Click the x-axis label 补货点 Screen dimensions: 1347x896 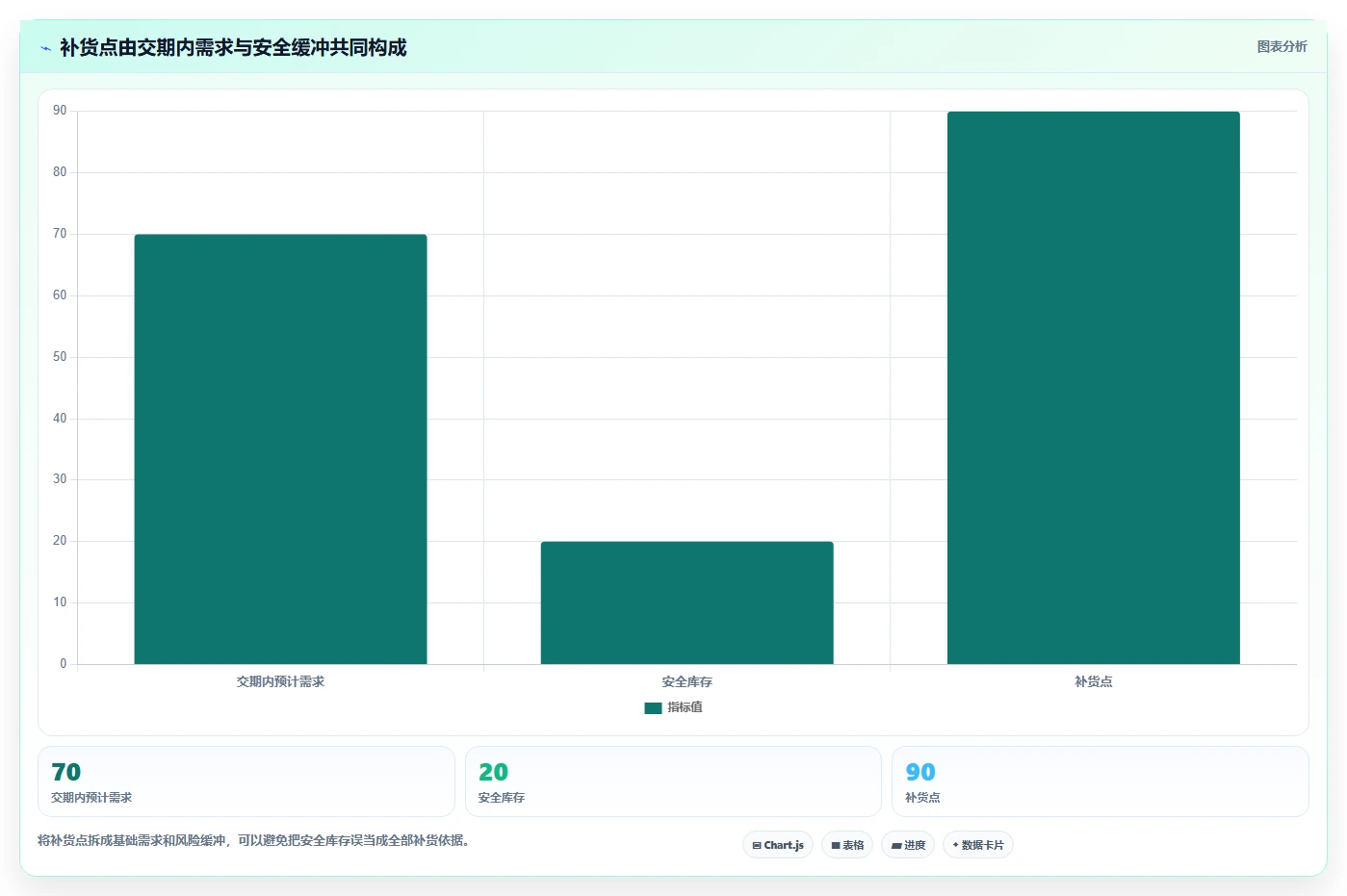(x=1093, y=681)
